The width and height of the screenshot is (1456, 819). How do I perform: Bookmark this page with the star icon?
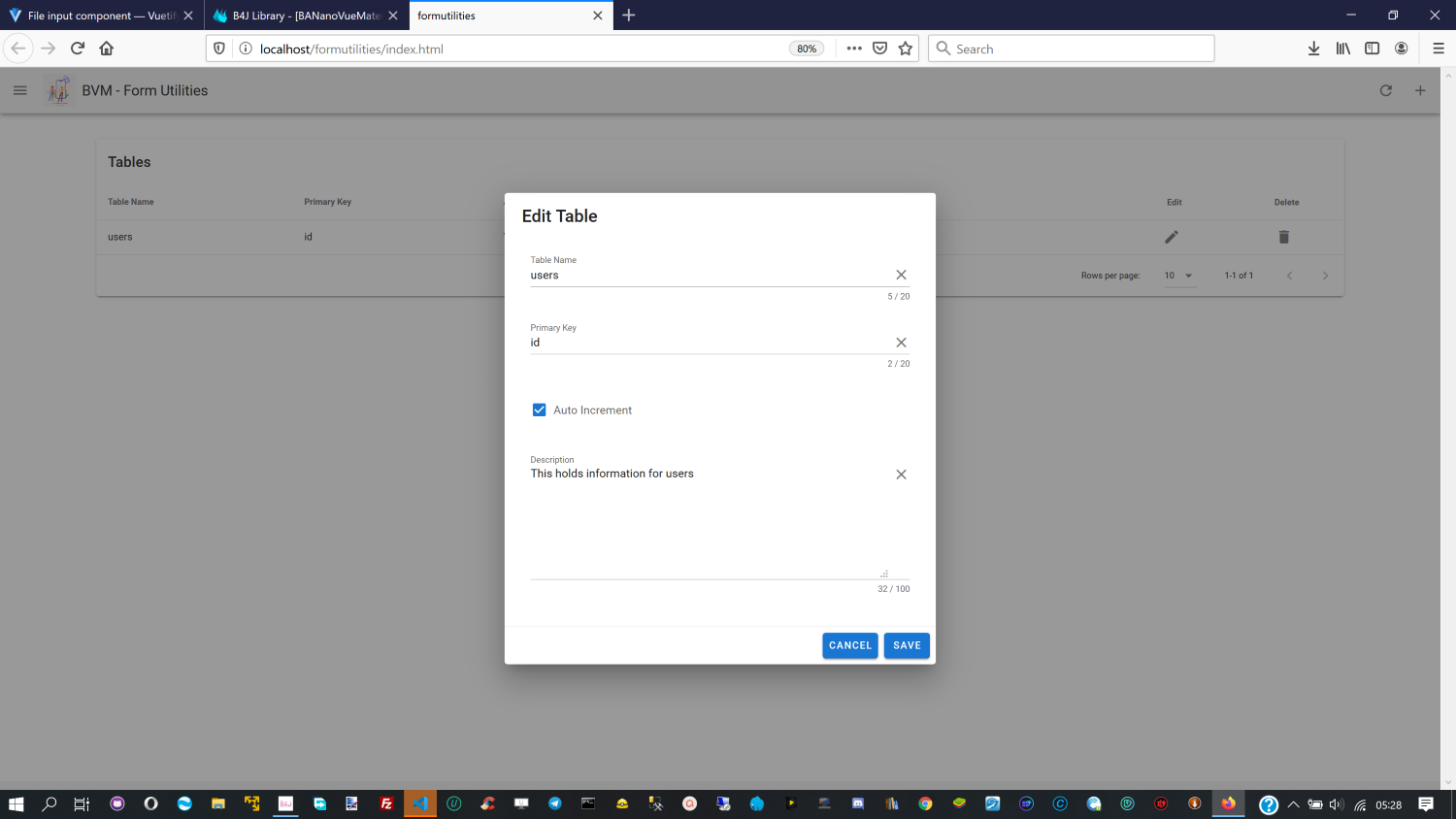tap(906, 49)
